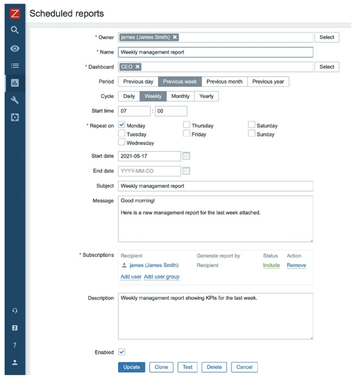Click the Add user group link

point(162,277)
